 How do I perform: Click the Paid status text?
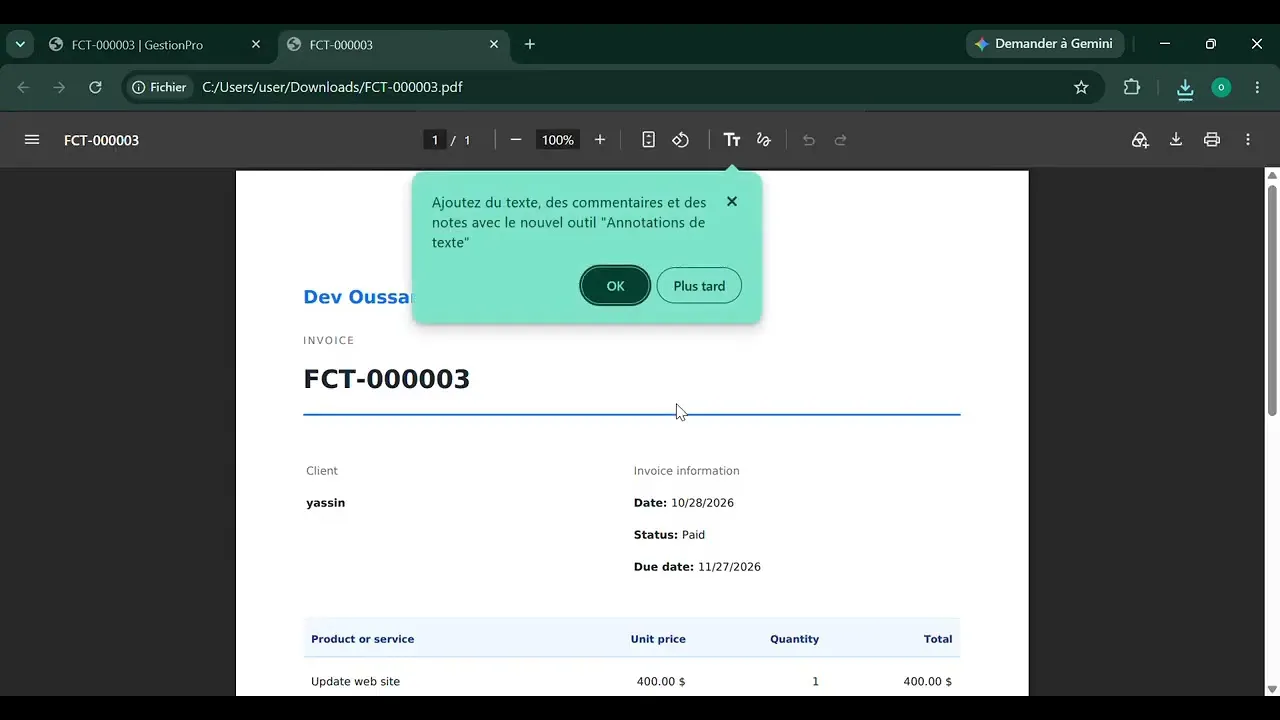click(x=693, y=535)
